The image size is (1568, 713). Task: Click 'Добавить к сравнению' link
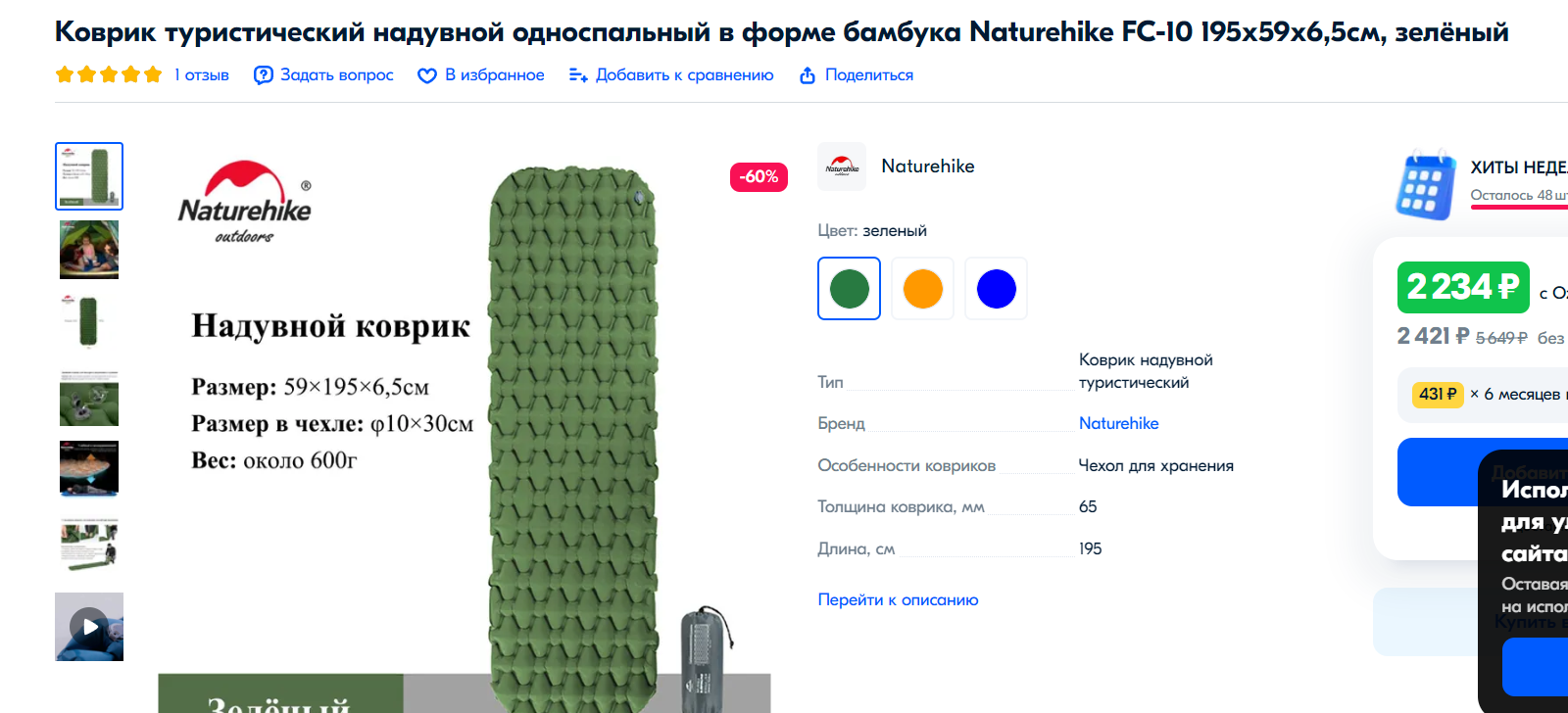click(x=685, y=74)
